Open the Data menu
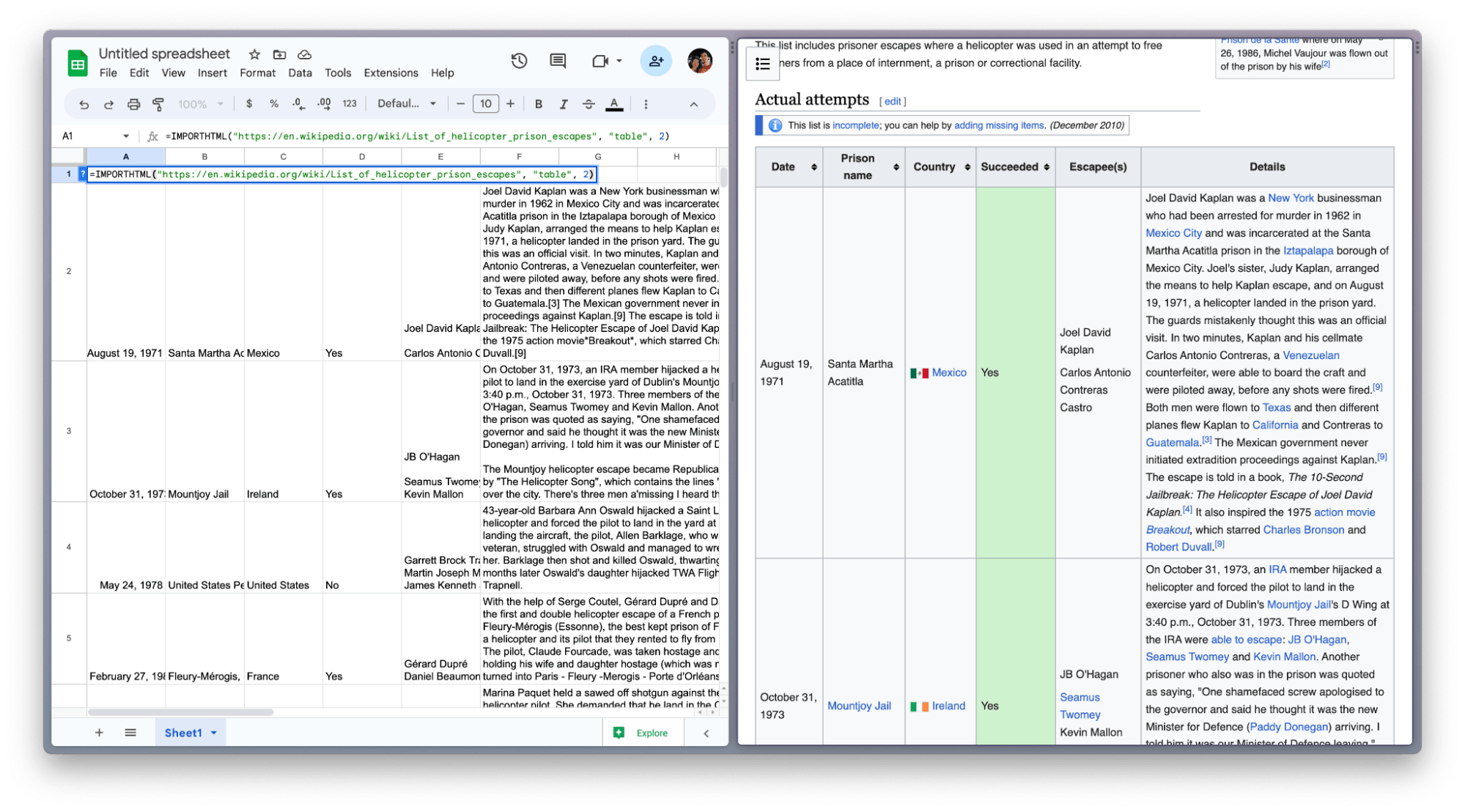1465x812 pixels. click(300, 73)
